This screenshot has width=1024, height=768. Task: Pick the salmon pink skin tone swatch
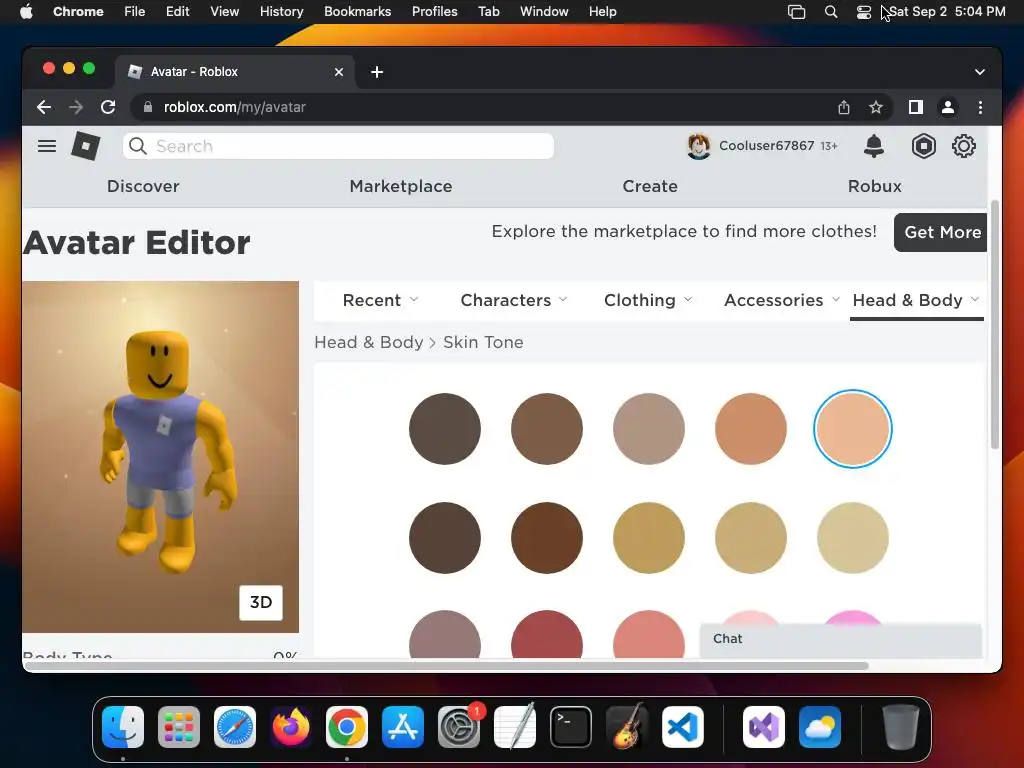coord(648,634)
